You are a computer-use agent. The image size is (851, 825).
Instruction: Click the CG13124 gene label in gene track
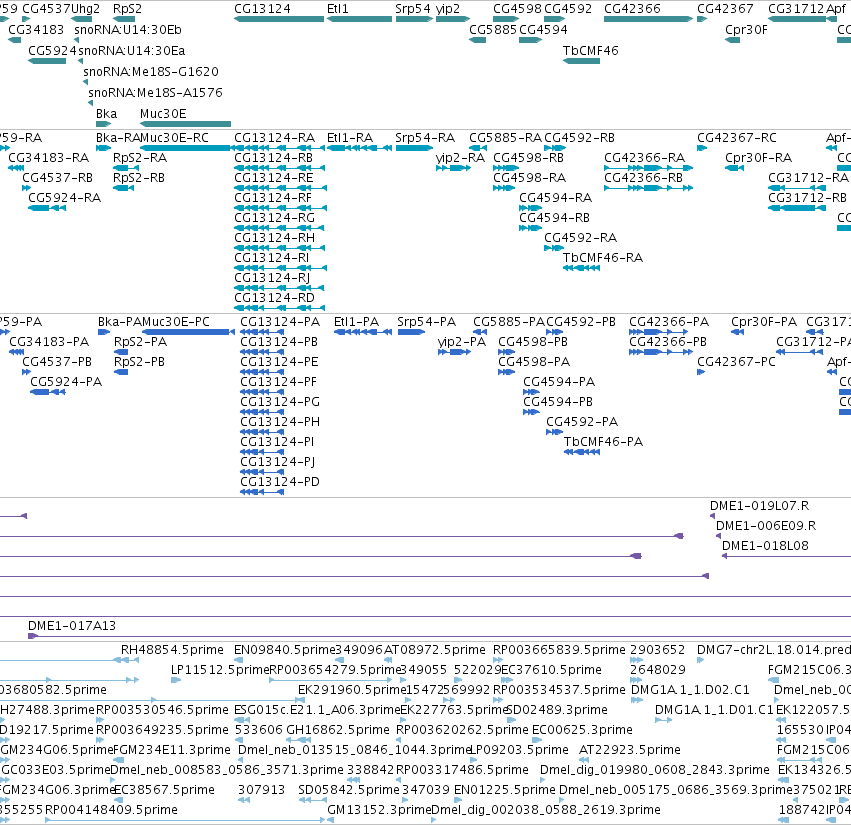(262, 9)
